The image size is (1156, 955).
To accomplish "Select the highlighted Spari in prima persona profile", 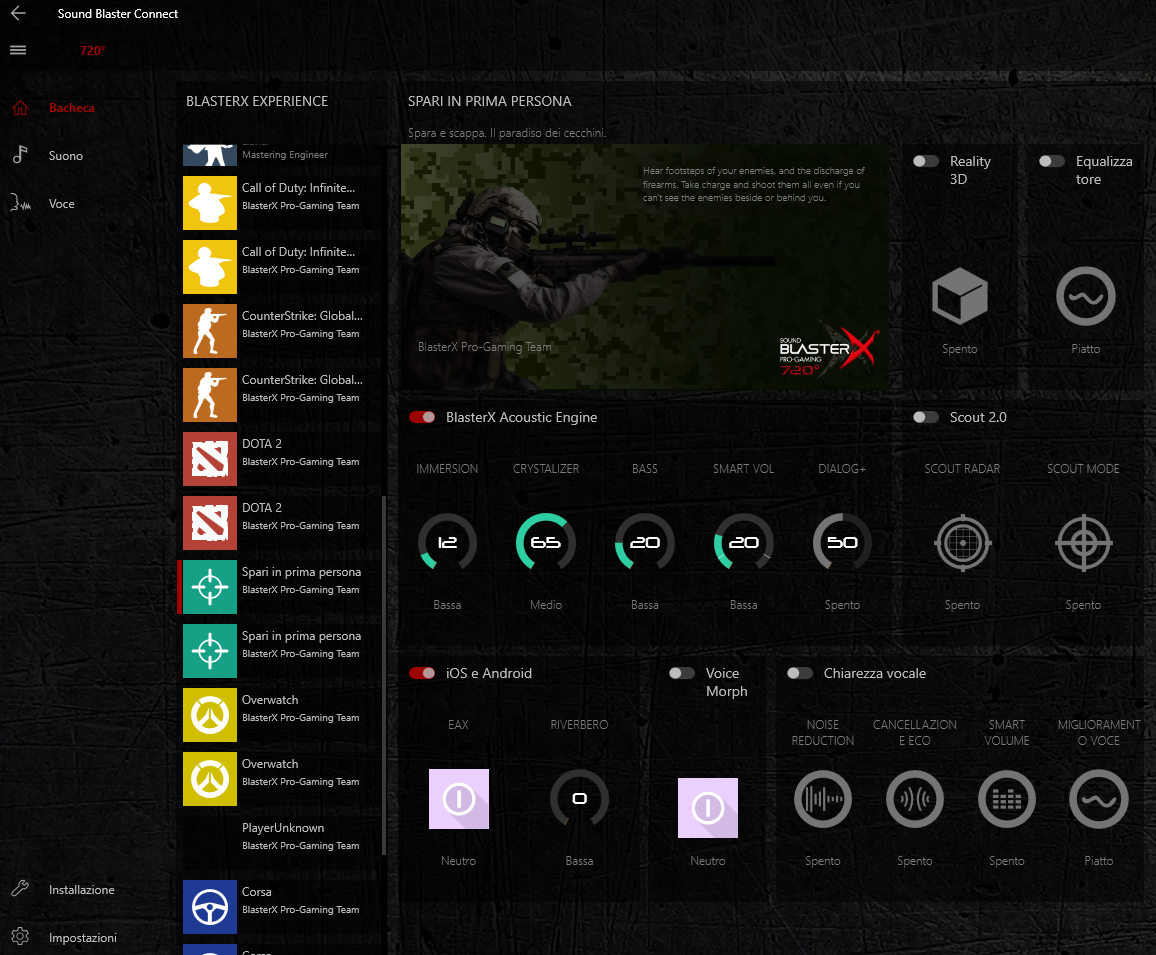I will coord(281,587).
